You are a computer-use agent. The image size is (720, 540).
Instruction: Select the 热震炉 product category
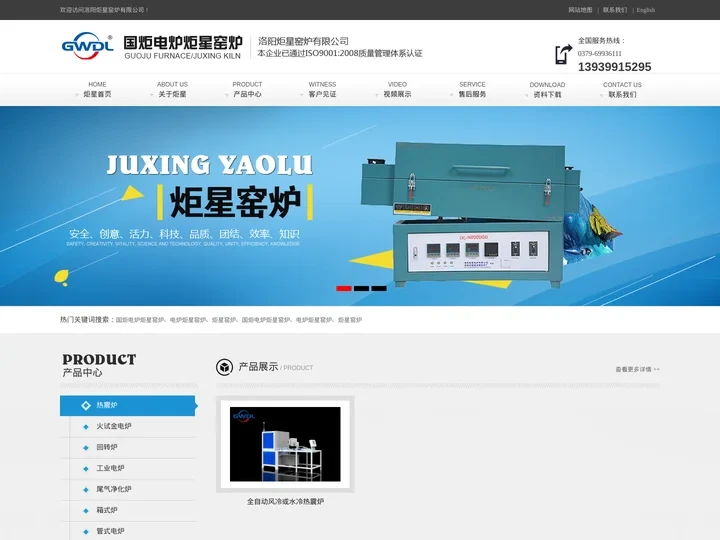click(x=128, y=405)
